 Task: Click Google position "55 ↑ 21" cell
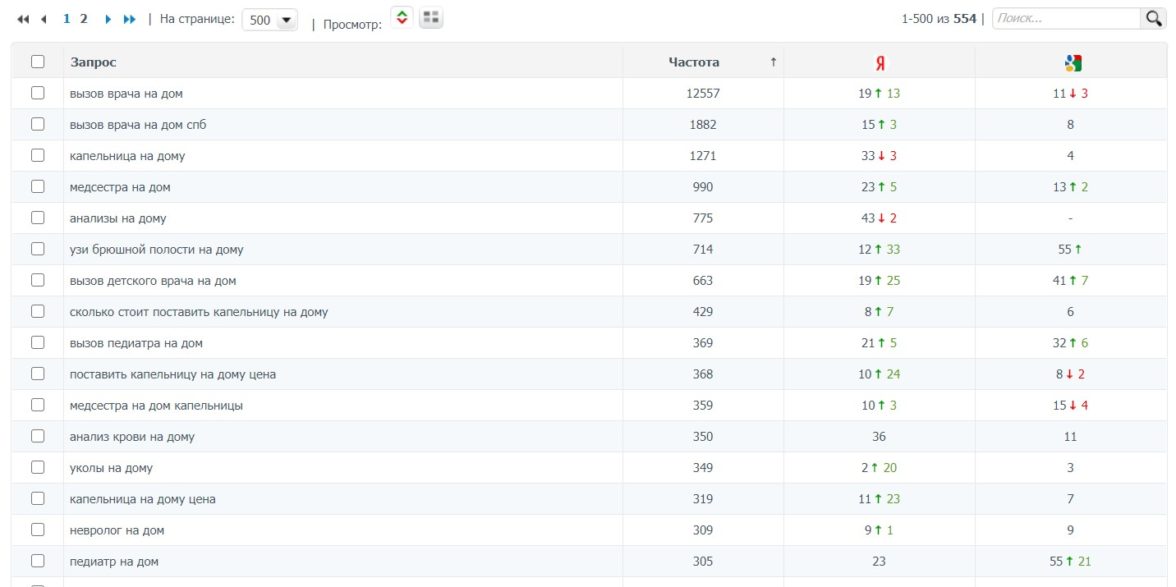(1070, 562)
